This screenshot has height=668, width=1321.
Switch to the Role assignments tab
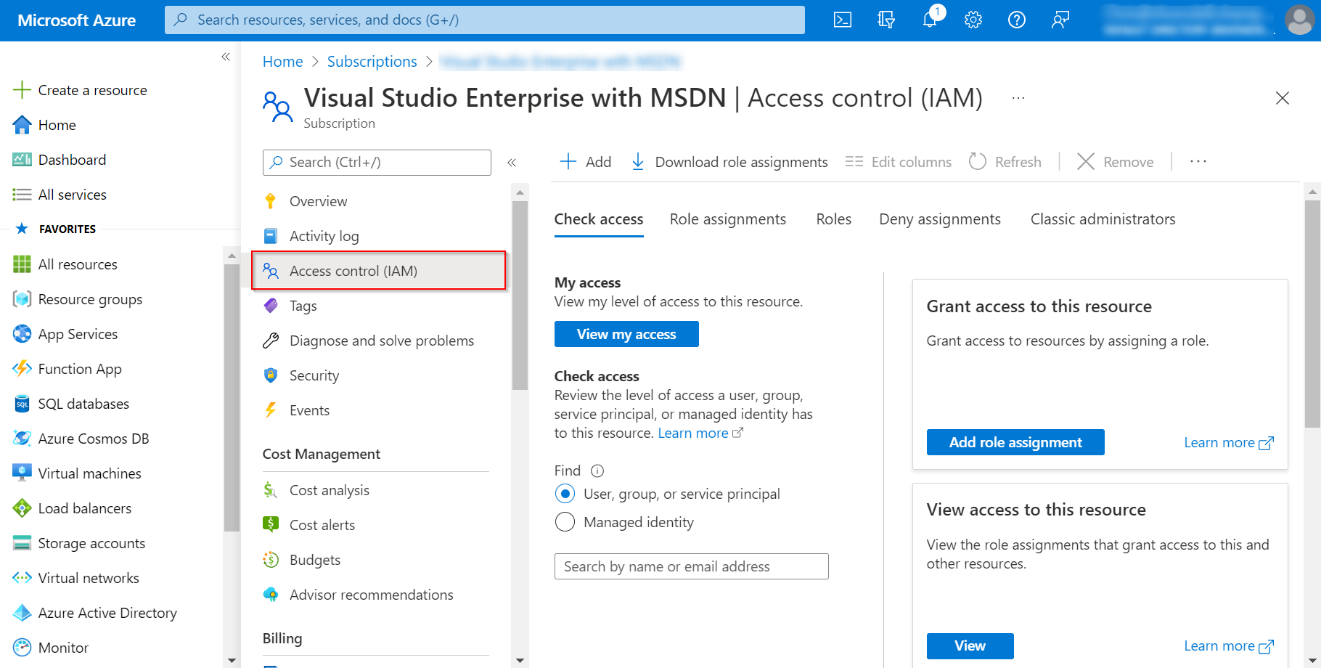click(x=728, y=218)
